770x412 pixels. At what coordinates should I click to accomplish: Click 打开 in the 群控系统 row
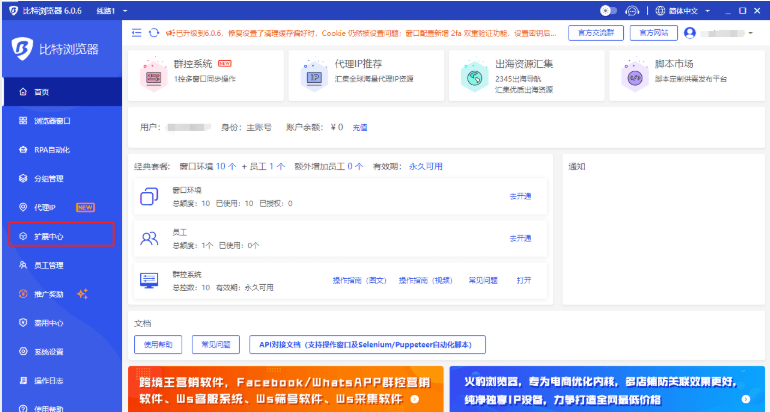click(523, 280)
